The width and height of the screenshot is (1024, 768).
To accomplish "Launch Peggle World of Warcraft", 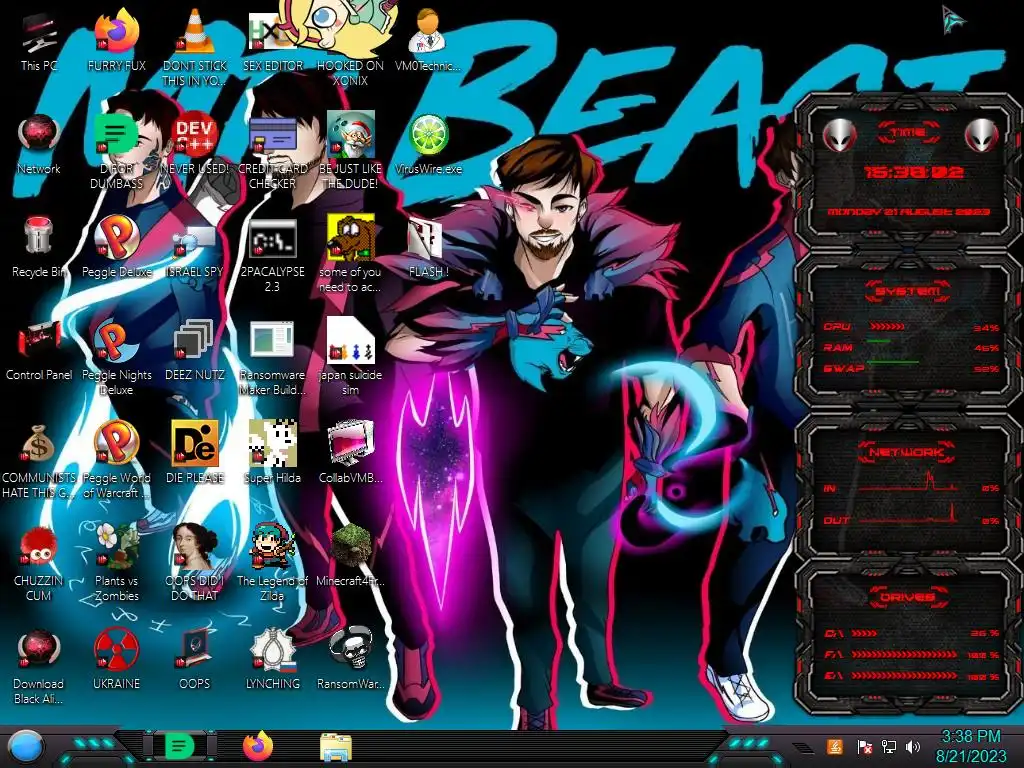I will tap(116, 443).
